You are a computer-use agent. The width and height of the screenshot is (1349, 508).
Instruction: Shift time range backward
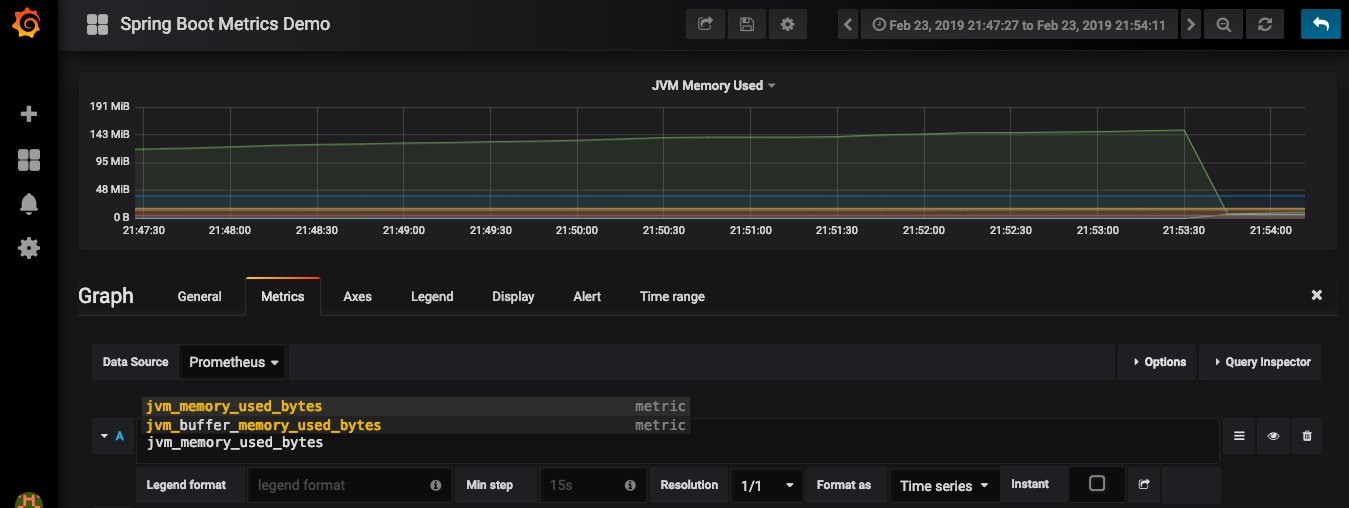pos(848,25)
